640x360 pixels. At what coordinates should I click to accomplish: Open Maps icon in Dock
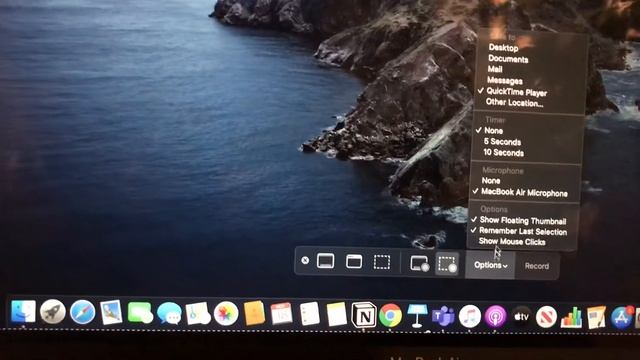[198, 313]
